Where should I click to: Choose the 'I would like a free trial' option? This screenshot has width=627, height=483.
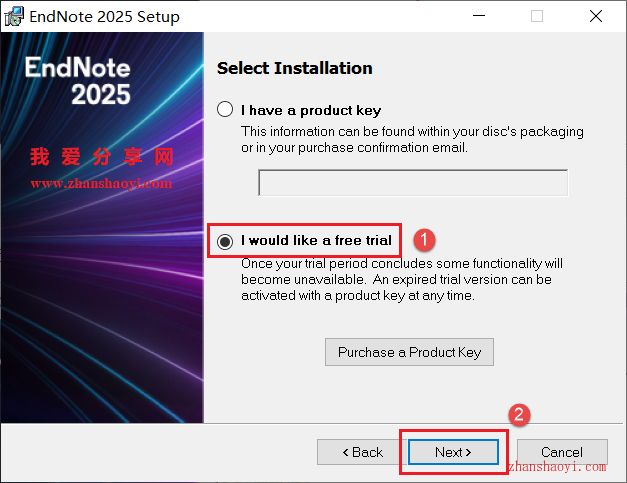click(x=225, y=241)
